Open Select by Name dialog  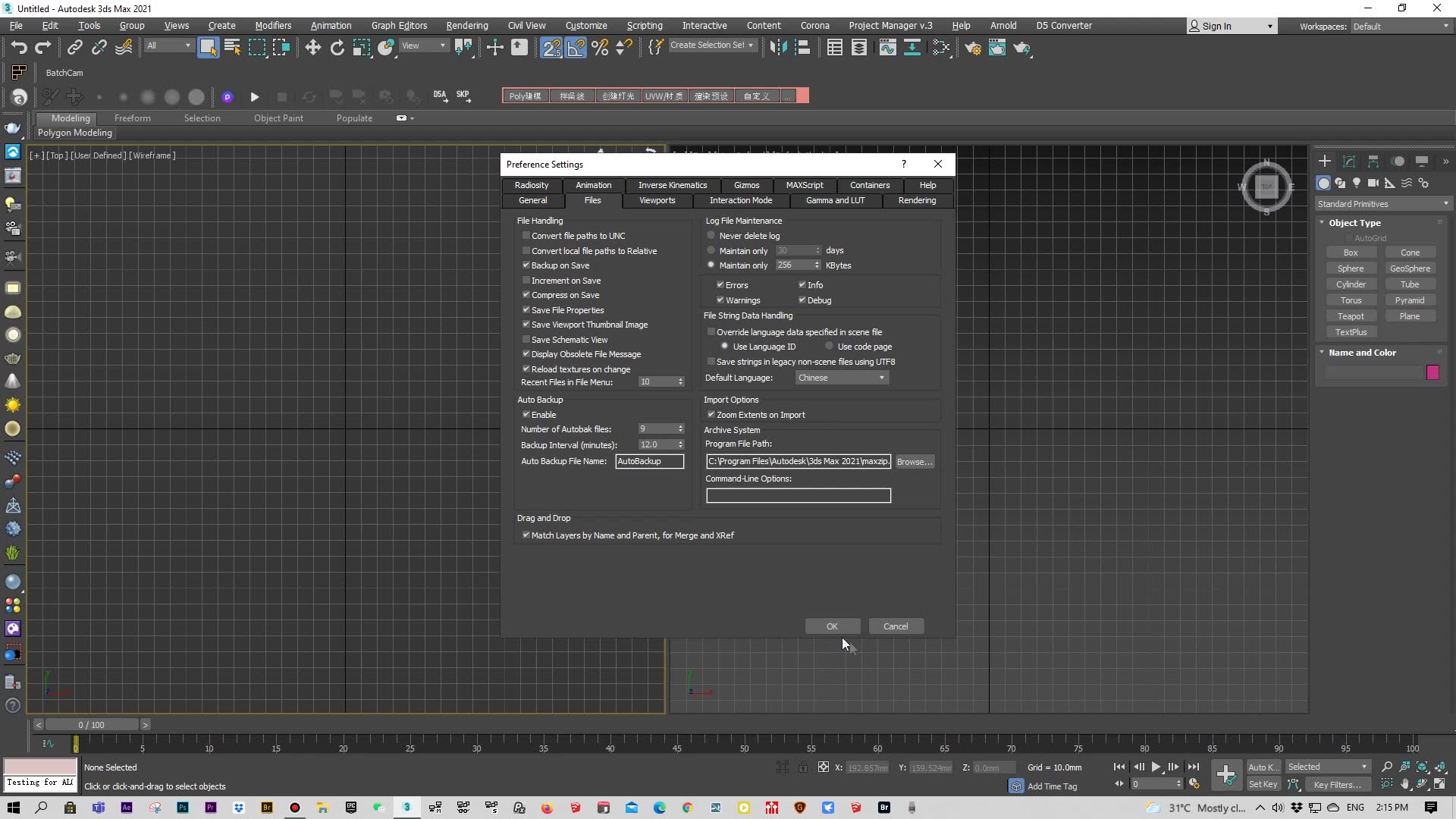tap(232, 47)
